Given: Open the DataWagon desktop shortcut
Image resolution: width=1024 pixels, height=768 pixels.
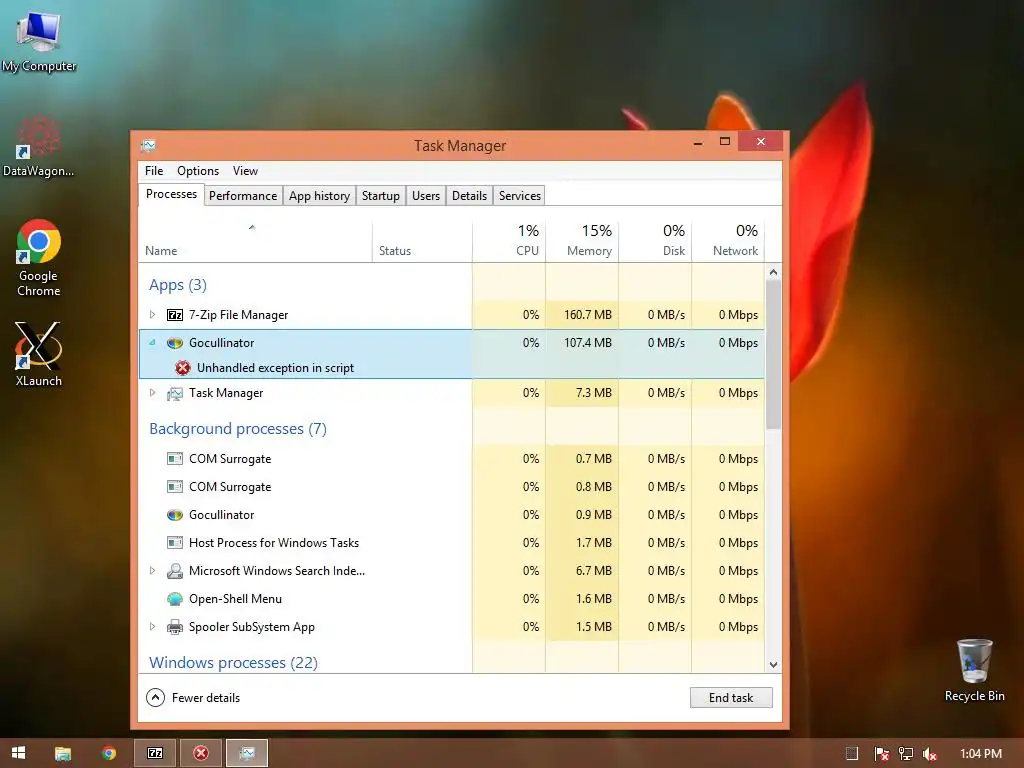Looking at the screenshot, I should click(39, 145).
